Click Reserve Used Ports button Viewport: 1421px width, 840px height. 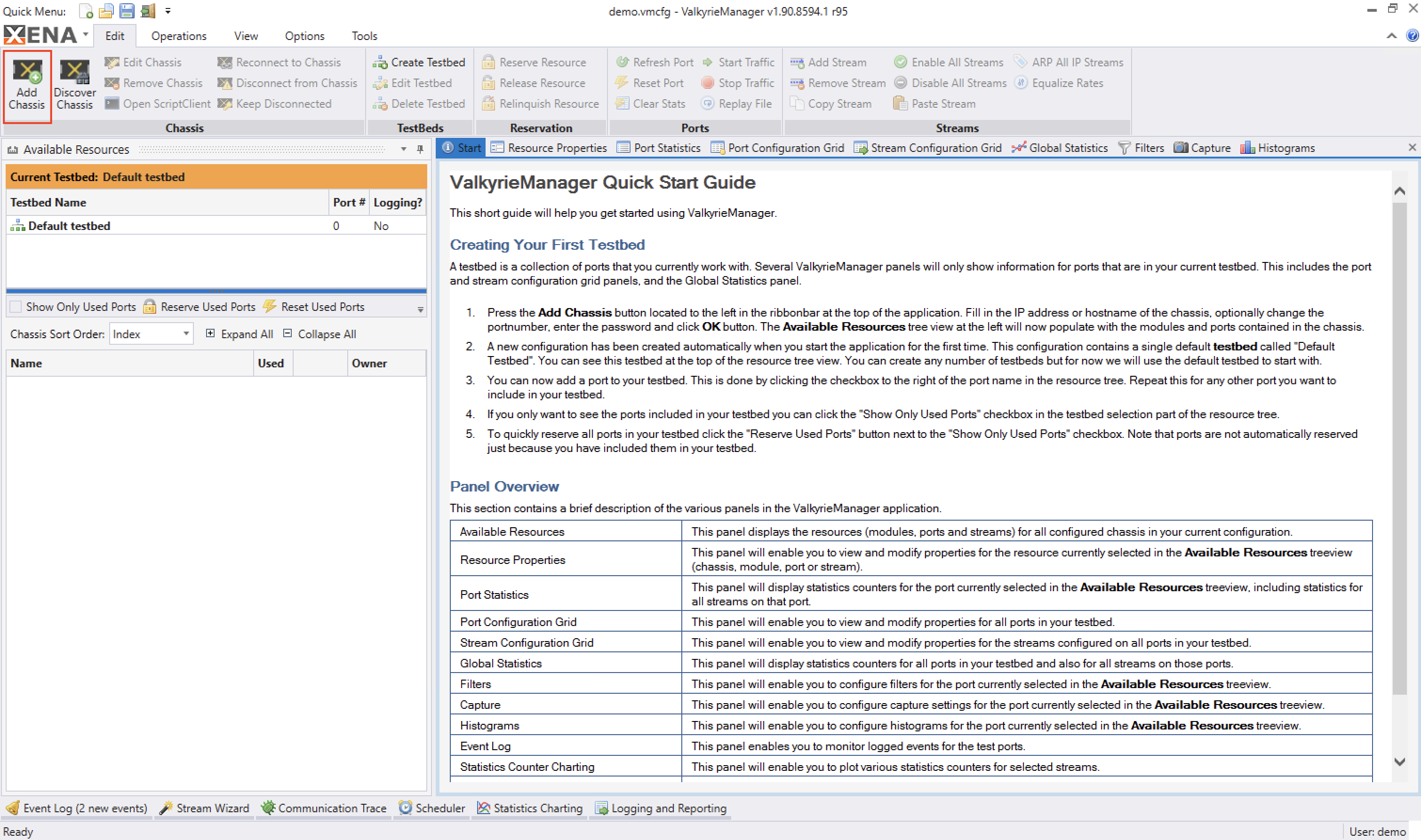pos(200,307)
